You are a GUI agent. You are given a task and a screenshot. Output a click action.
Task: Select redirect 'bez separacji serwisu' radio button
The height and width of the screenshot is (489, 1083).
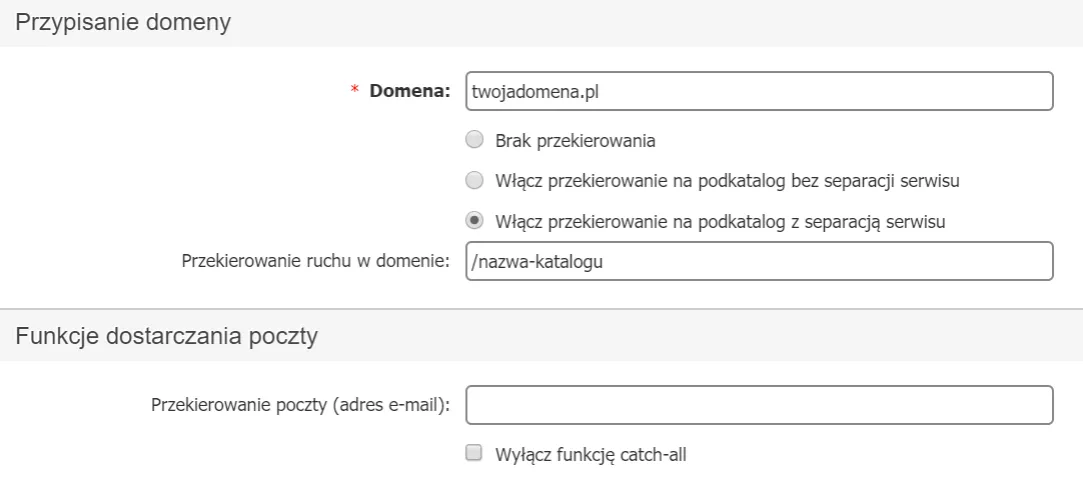[474, 181]
